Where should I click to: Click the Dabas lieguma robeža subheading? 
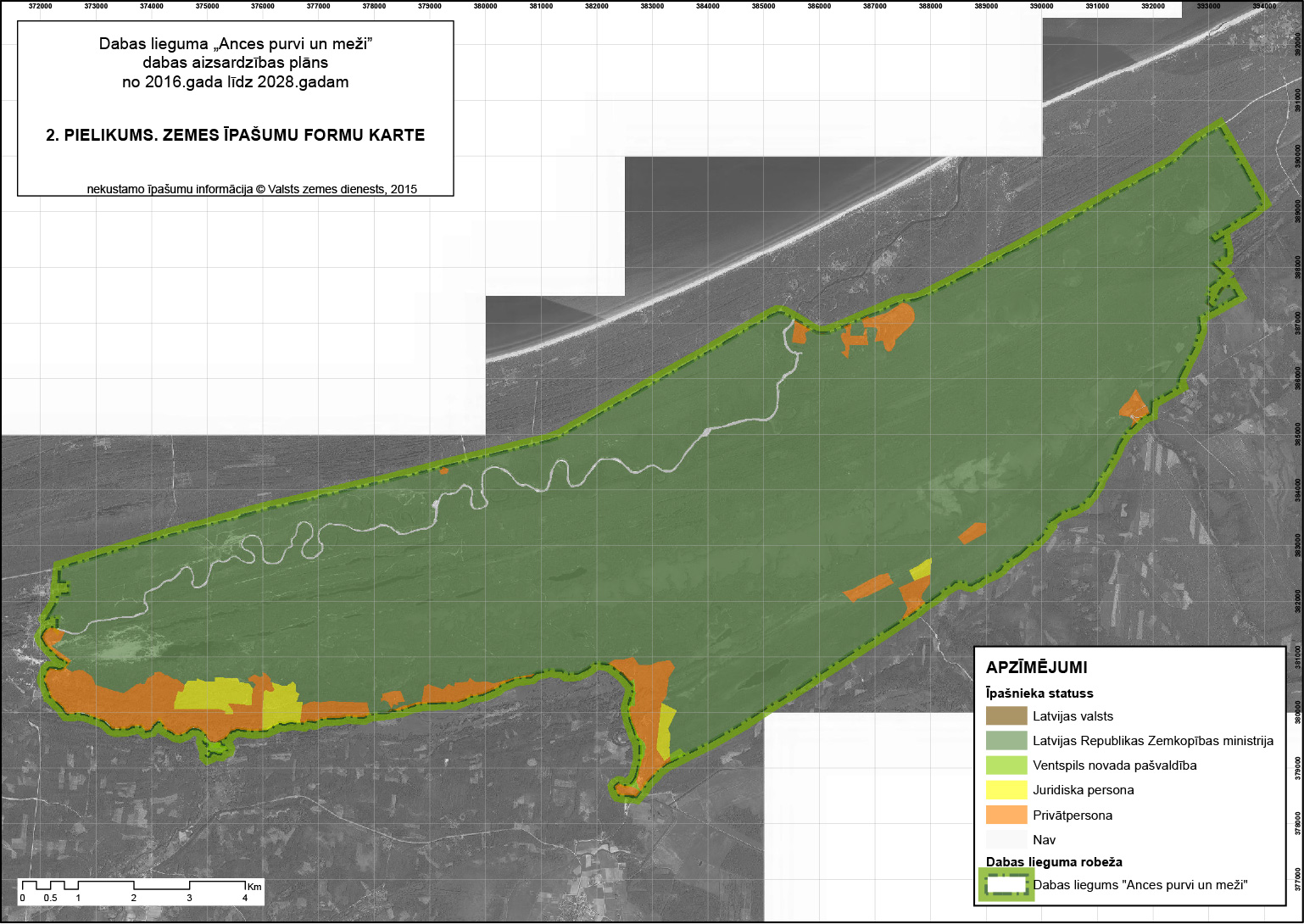click(x=1054, y=862)
